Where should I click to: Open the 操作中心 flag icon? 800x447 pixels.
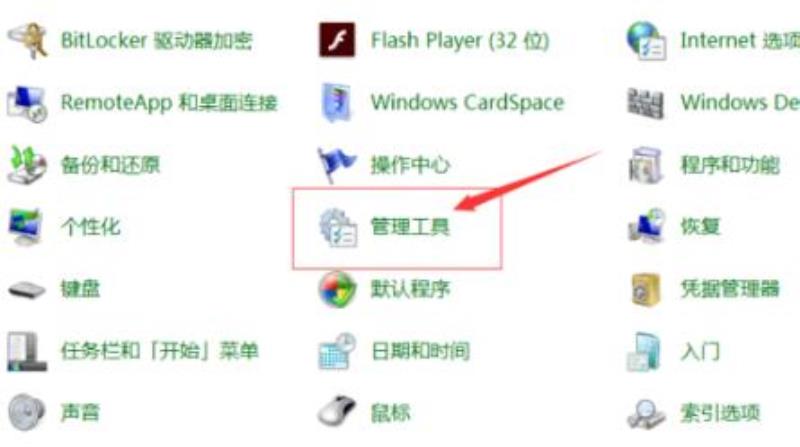336,165
